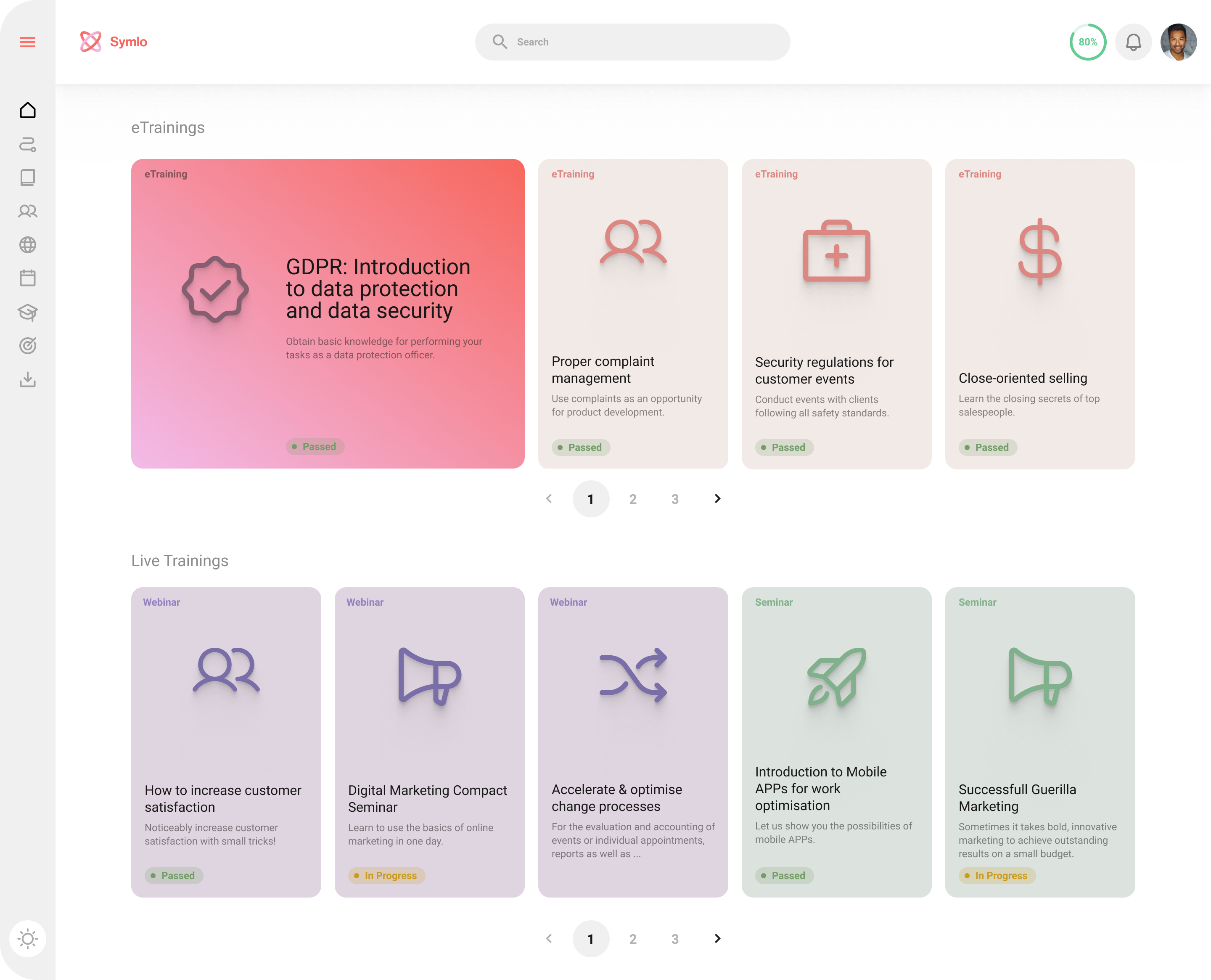The image size is (1211, 980).
Task: Open the downloads sidebar icon
Action: (28, 379)
